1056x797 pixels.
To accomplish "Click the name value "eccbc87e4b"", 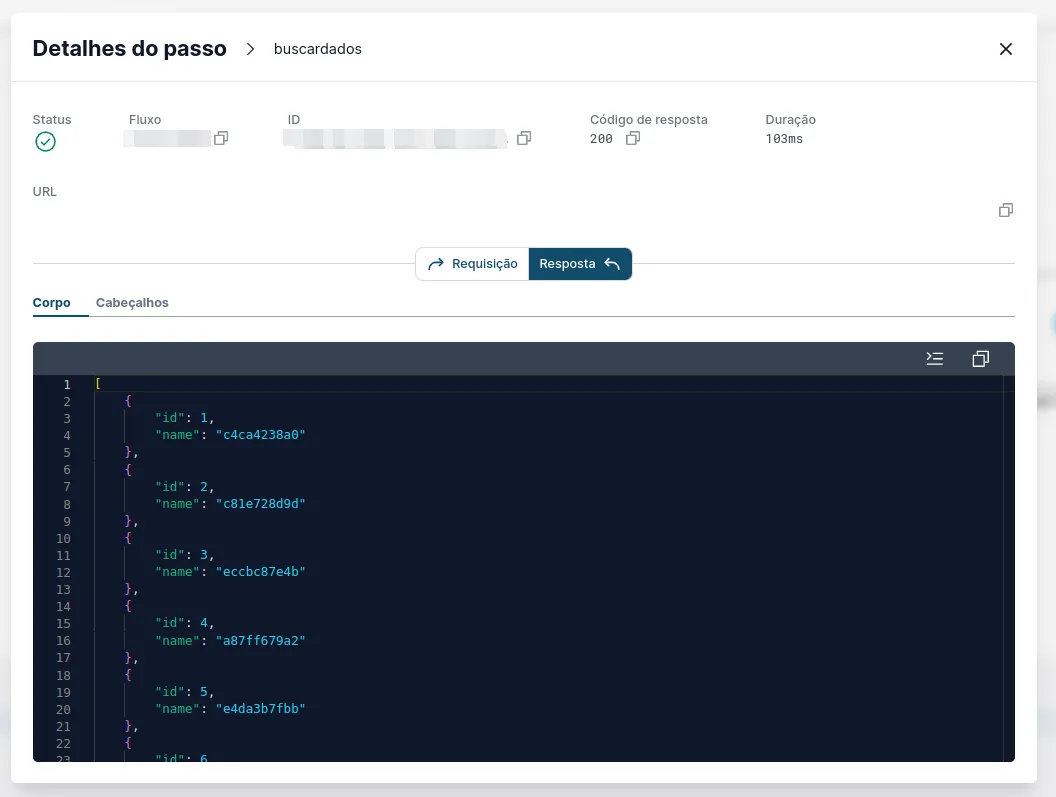I will [261, 571].
